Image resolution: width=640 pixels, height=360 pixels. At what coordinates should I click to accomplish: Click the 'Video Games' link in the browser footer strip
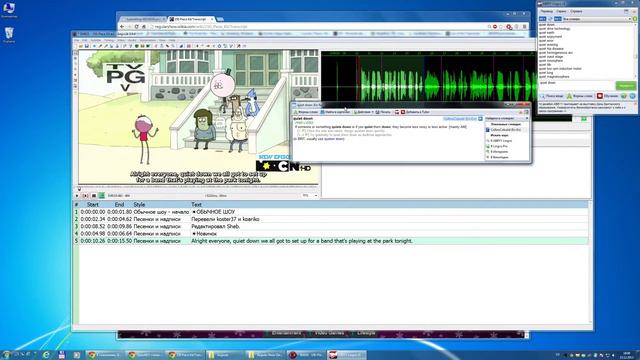[329, 333]
